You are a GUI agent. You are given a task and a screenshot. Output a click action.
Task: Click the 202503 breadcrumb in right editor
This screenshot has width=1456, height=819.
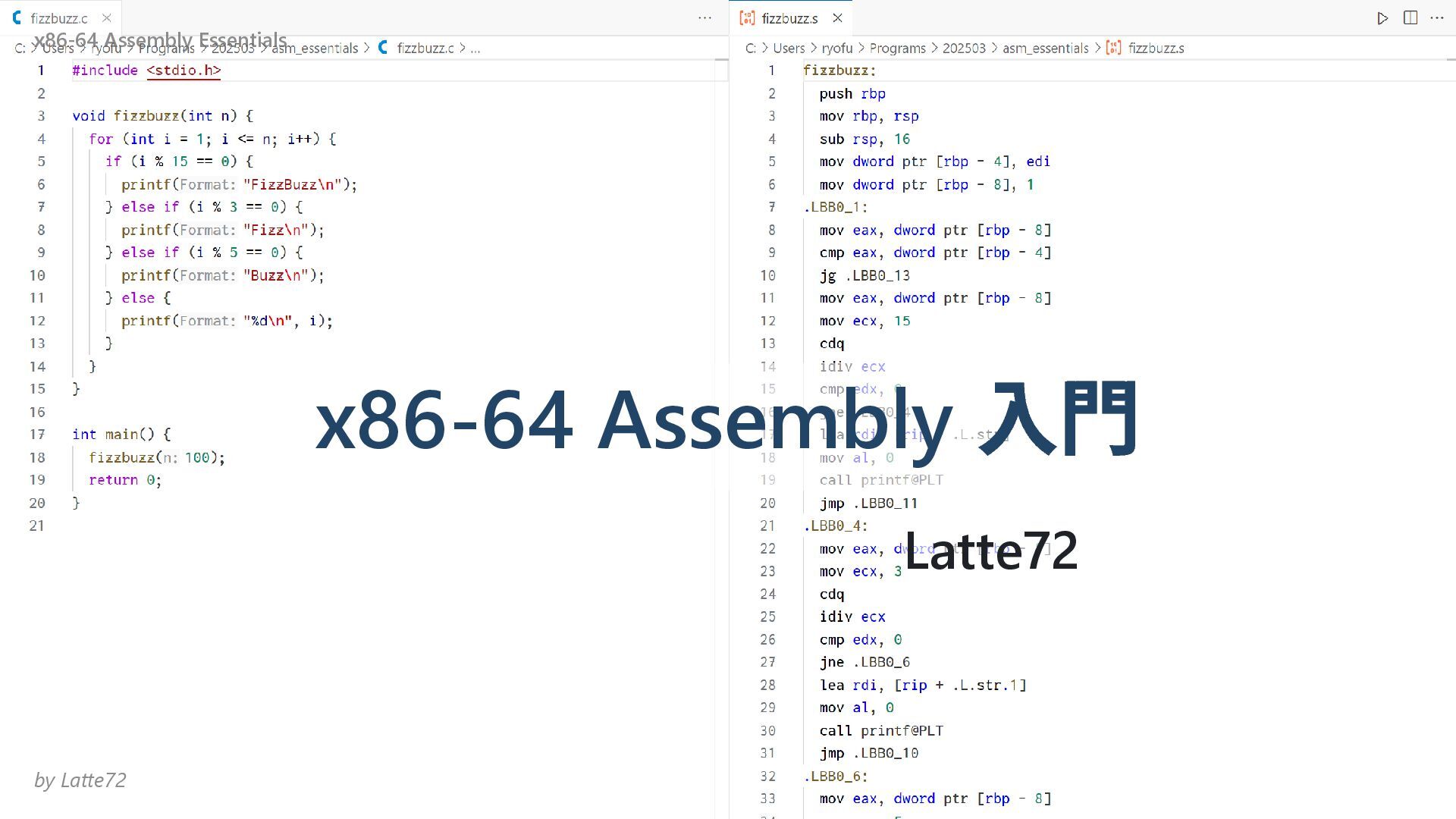[964, 49]
